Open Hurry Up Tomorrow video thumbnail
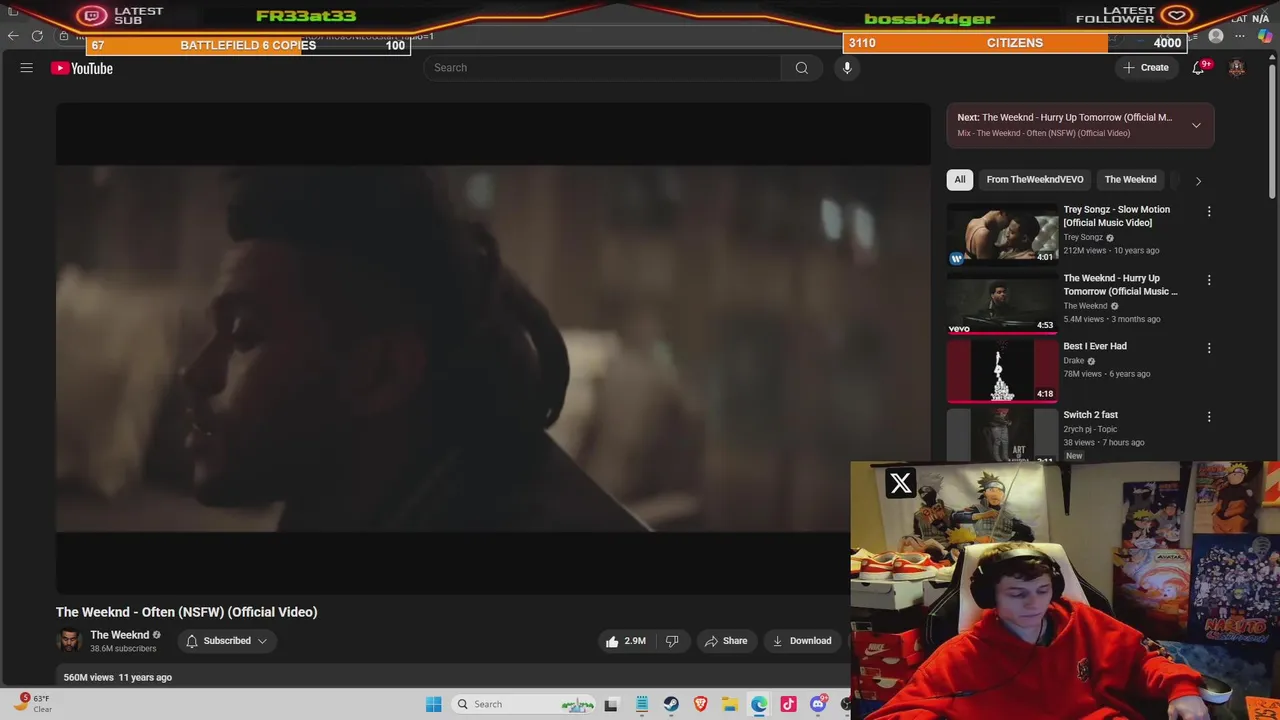This screenshot has width=1280, height=720. coord(1002,303)
